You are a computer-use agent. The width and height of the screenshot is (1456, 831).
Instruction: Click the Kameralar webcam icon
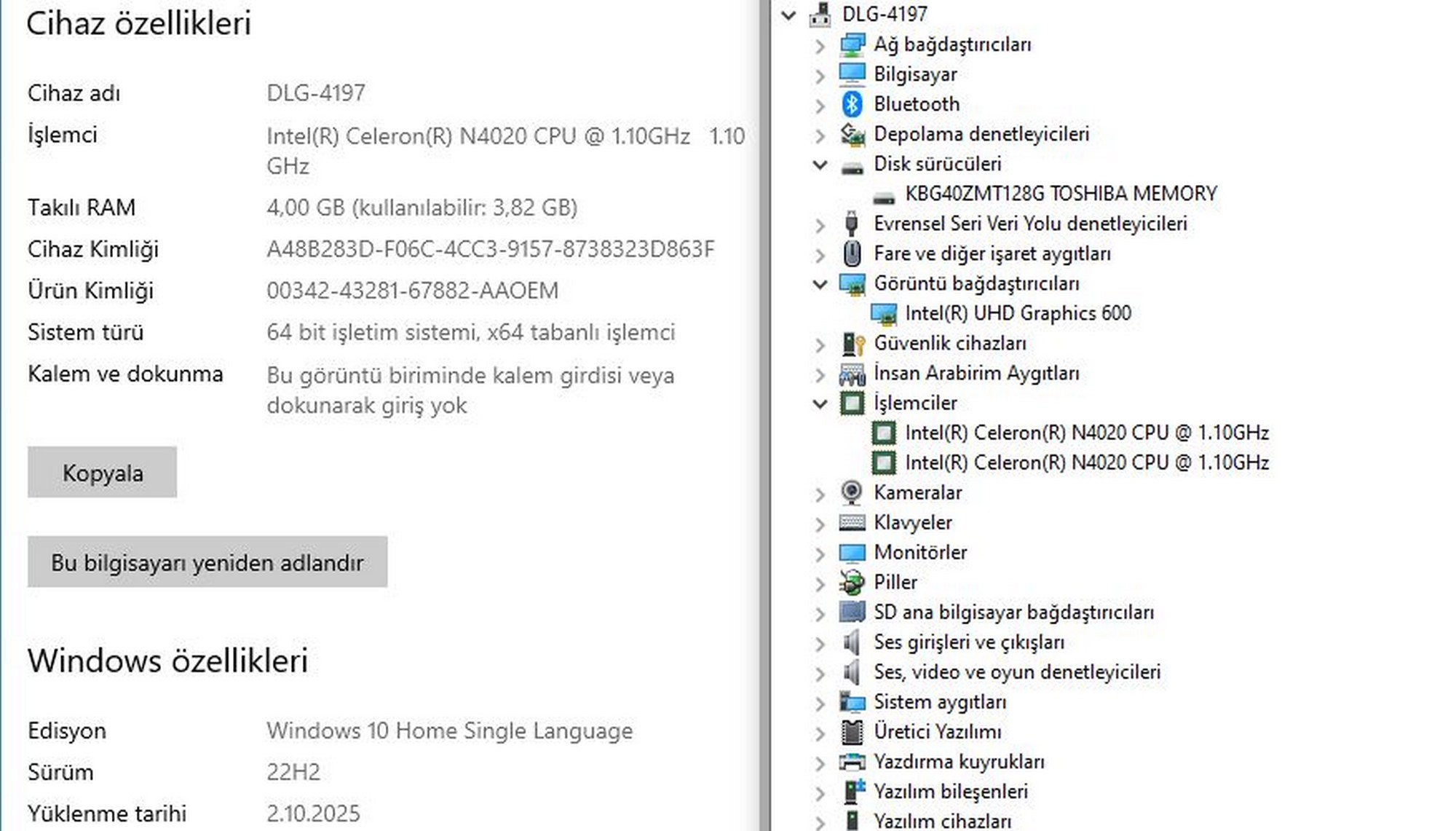pos(852,492)
